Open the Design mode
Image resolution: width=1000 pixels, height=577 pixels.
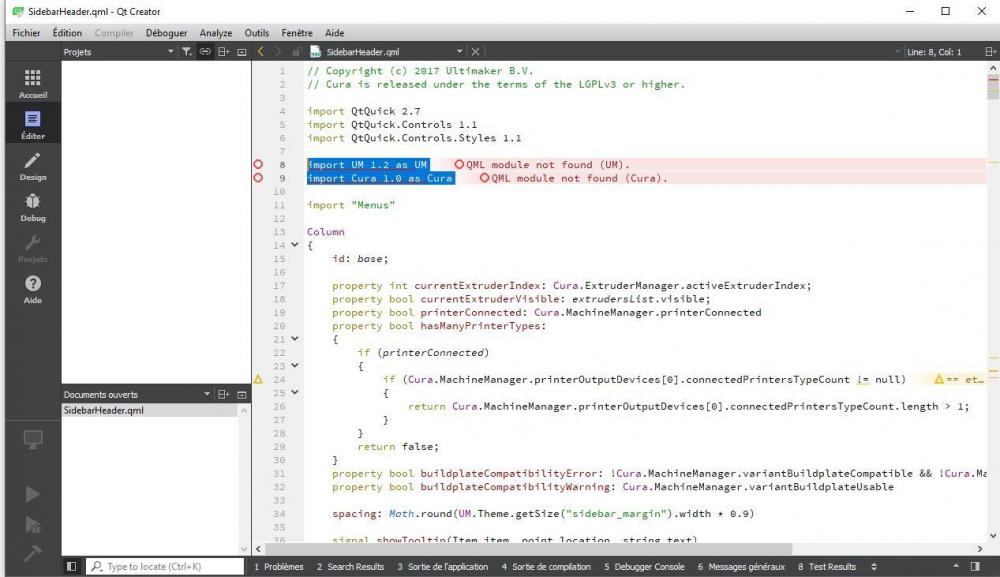click(33, 166)
